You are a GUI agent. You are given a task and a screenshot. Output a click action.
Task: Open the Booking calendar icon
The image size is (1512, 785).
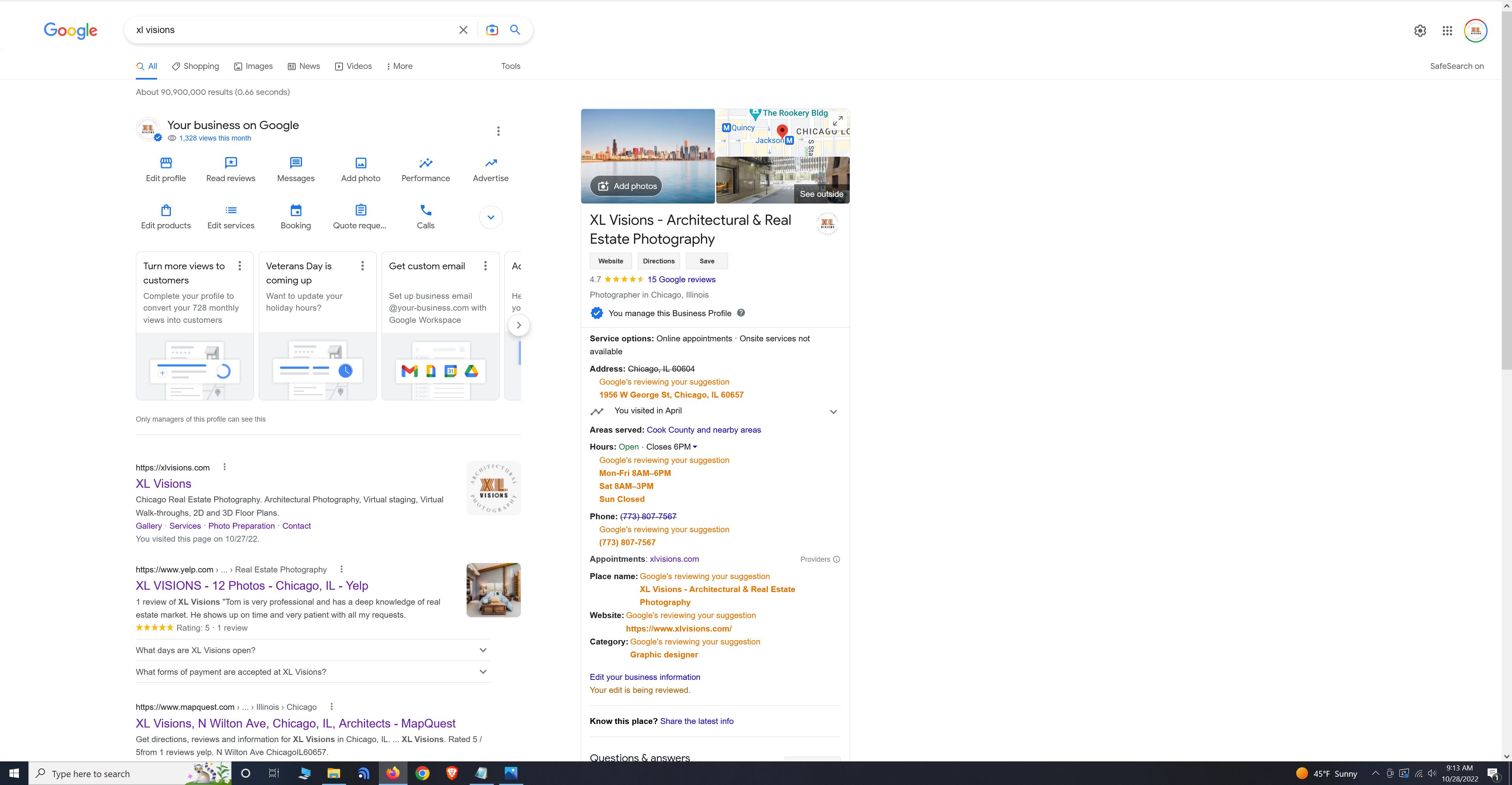point(296,210)
